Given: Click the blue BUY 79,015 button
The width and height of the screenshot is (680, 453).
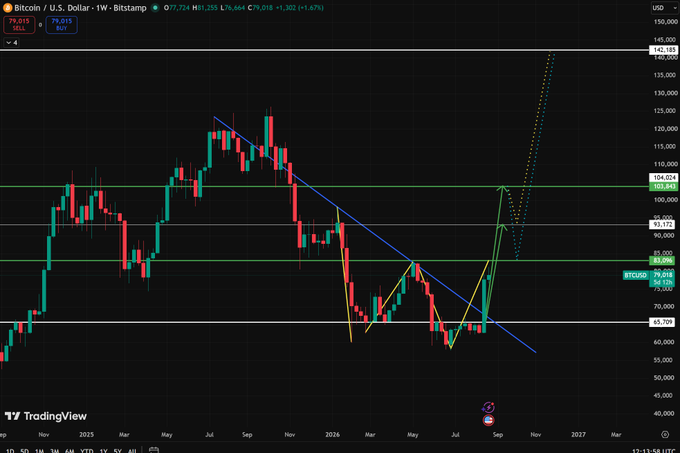Looking at the screenshot, I should pos(62,25).
